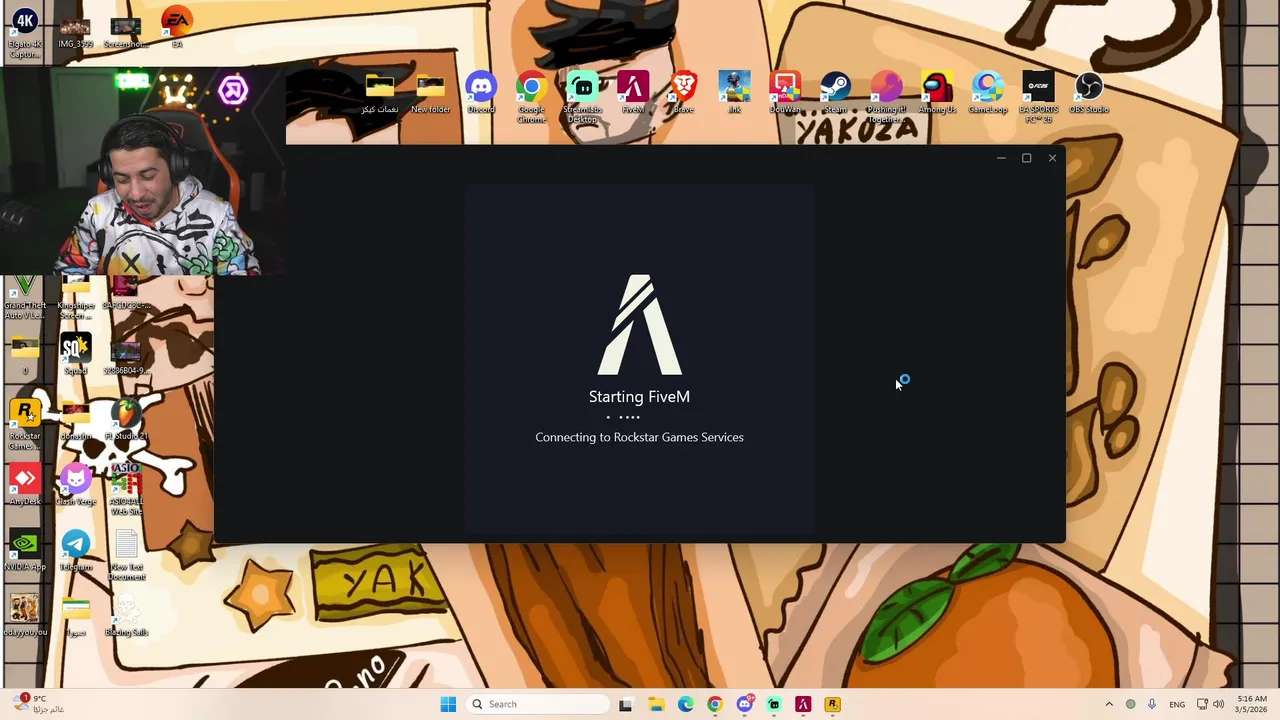The width and height of the screenshot is (1280, 720).
Task: Open the Telegram desktop shortcut
Action: [75, 551]
